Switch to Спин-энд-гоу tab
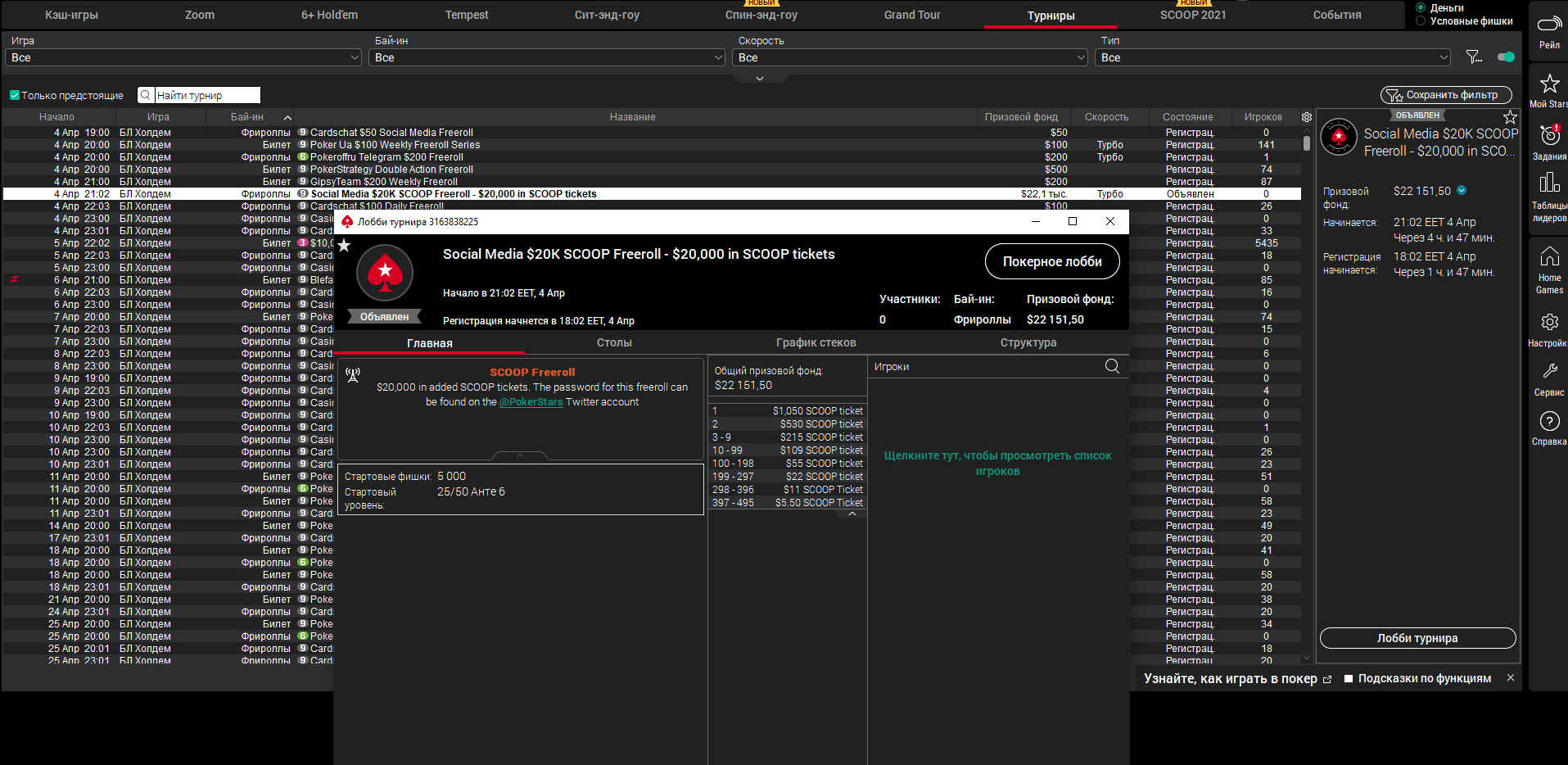Viewport: 1568px width, 765px height. [x=761, y=15]
